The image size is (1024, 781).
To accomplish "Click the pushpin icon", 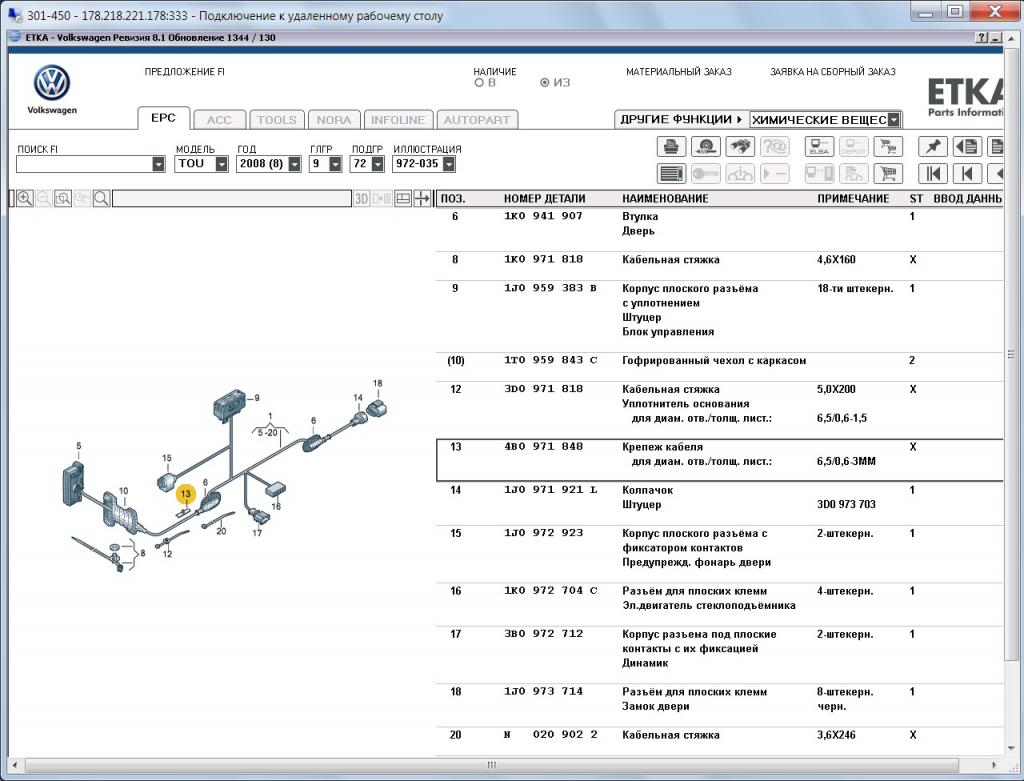I will (x=933, y=146).
